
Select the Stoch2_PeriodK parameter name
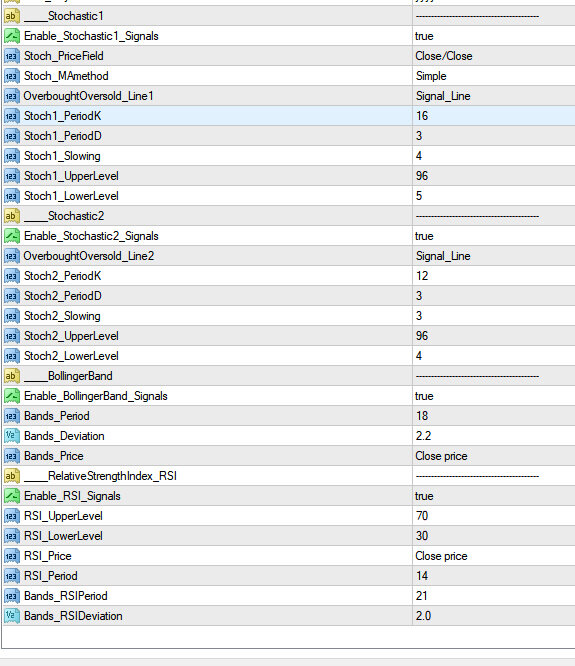pos(63,276)
